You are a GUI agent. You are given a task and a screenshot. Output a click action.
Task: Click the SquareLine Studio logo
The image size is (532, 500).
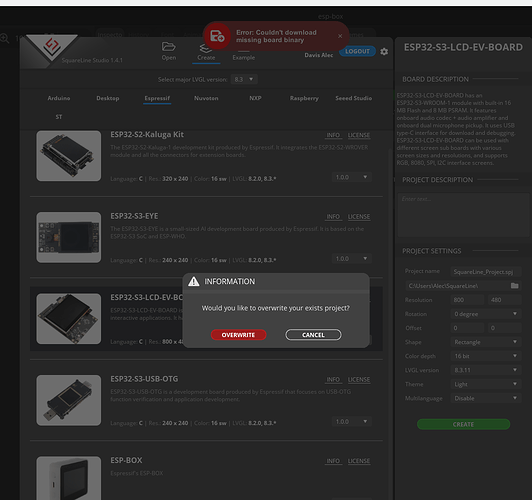tap(52, 47)
